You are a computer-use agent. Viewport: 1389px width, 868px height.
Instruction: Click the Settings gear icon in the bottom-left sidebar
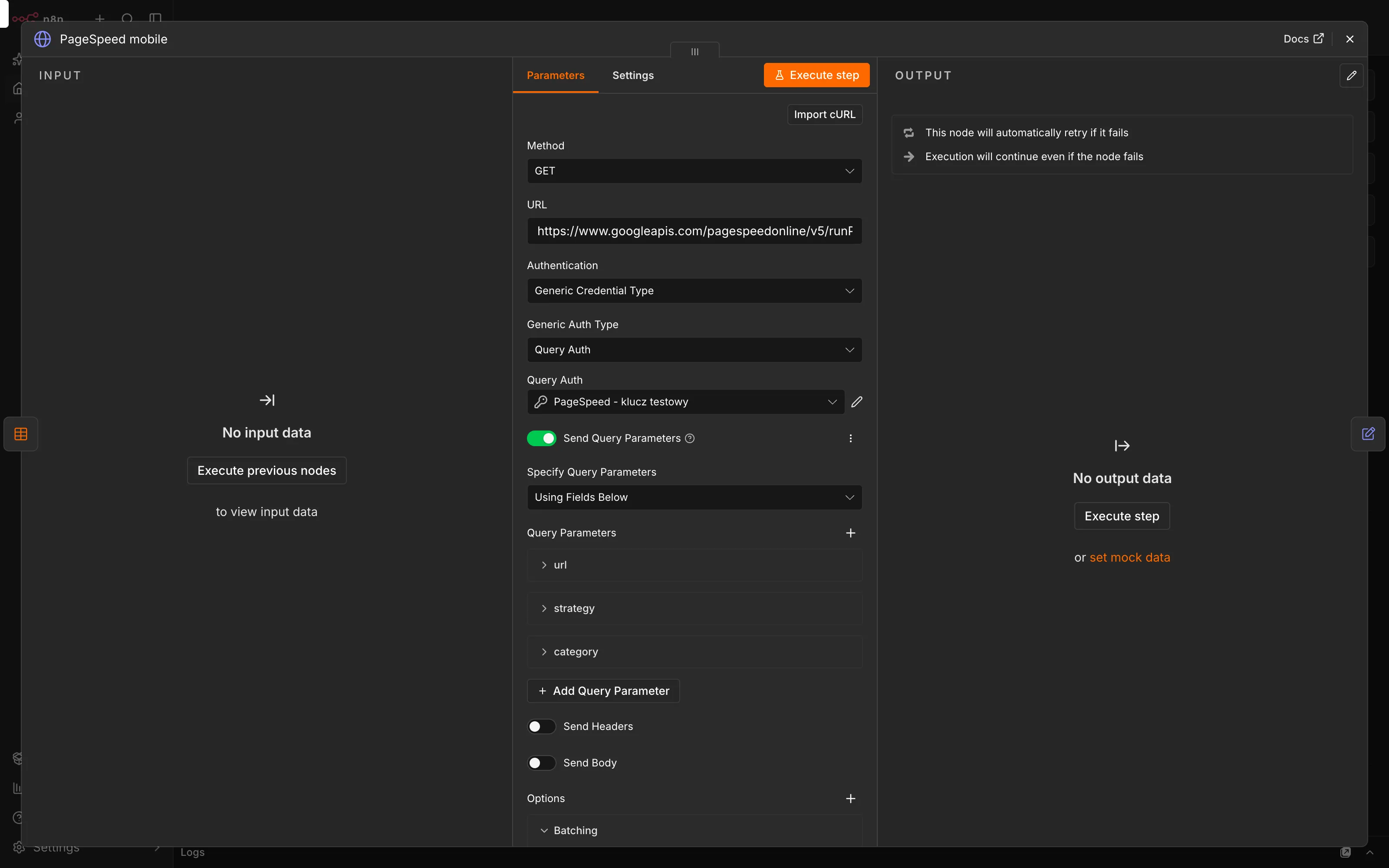pyautogui.click(x=18, y=847)
